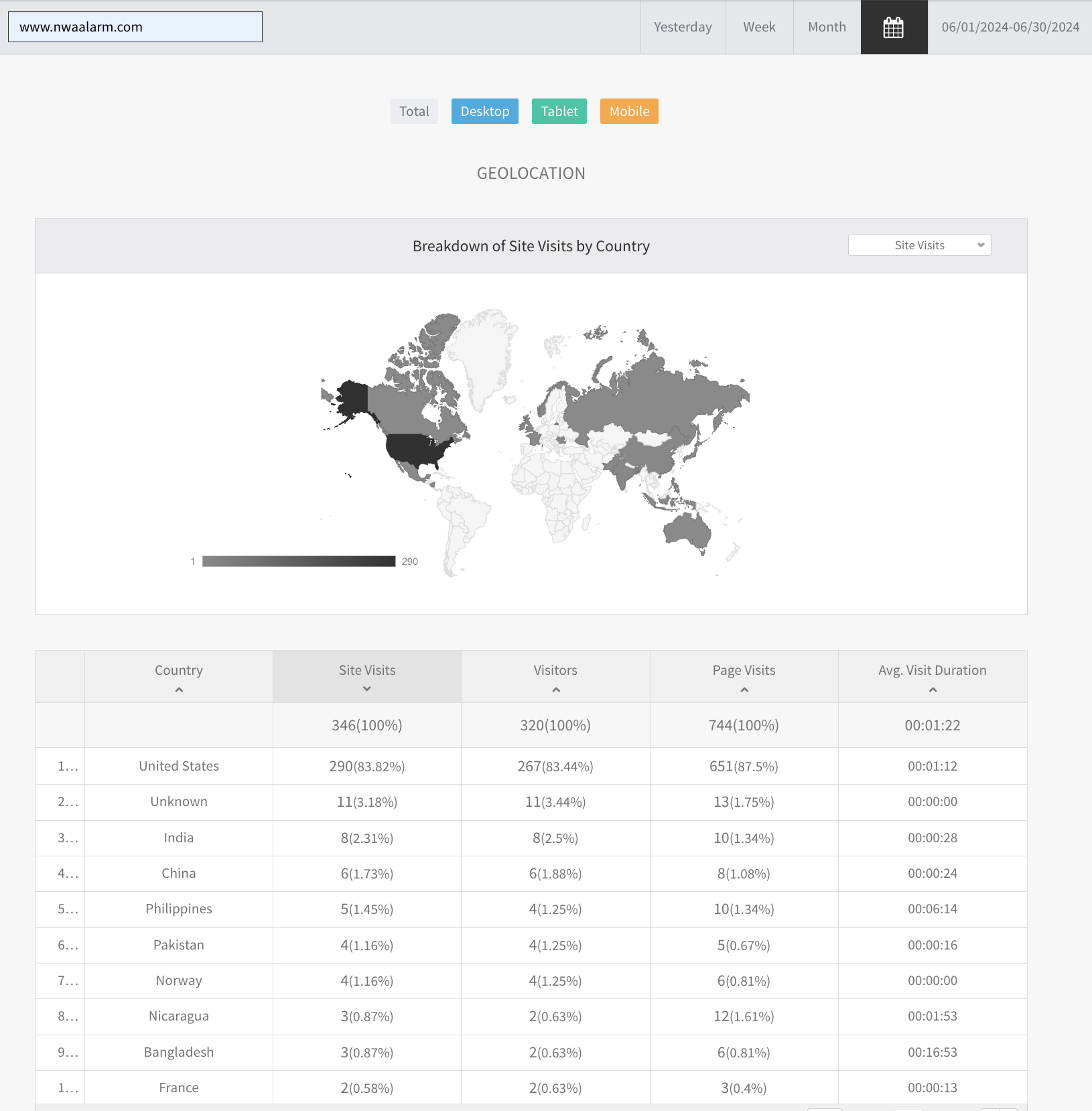Select the Tablet device filter
The width and height of the screenshot is (1092, 1111).
pyautogui.click(x=559, y=111)
